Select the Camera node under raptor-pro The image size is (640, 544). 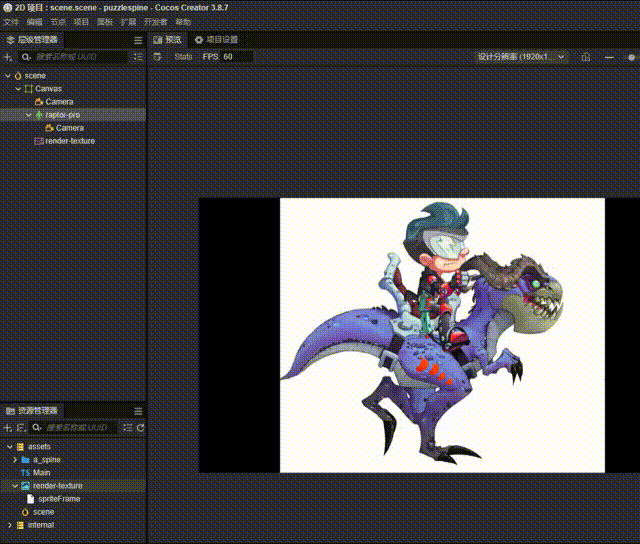(x=73, y=128)
